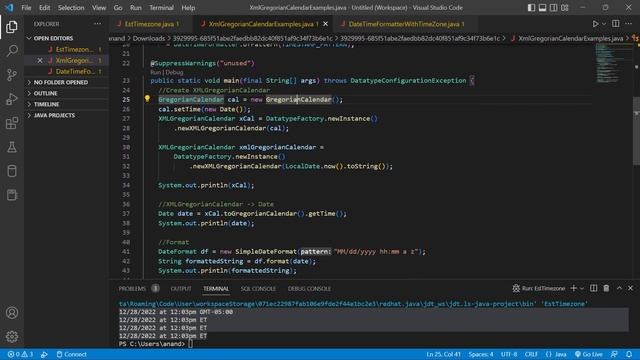Open the Run menu

[136, 8]
